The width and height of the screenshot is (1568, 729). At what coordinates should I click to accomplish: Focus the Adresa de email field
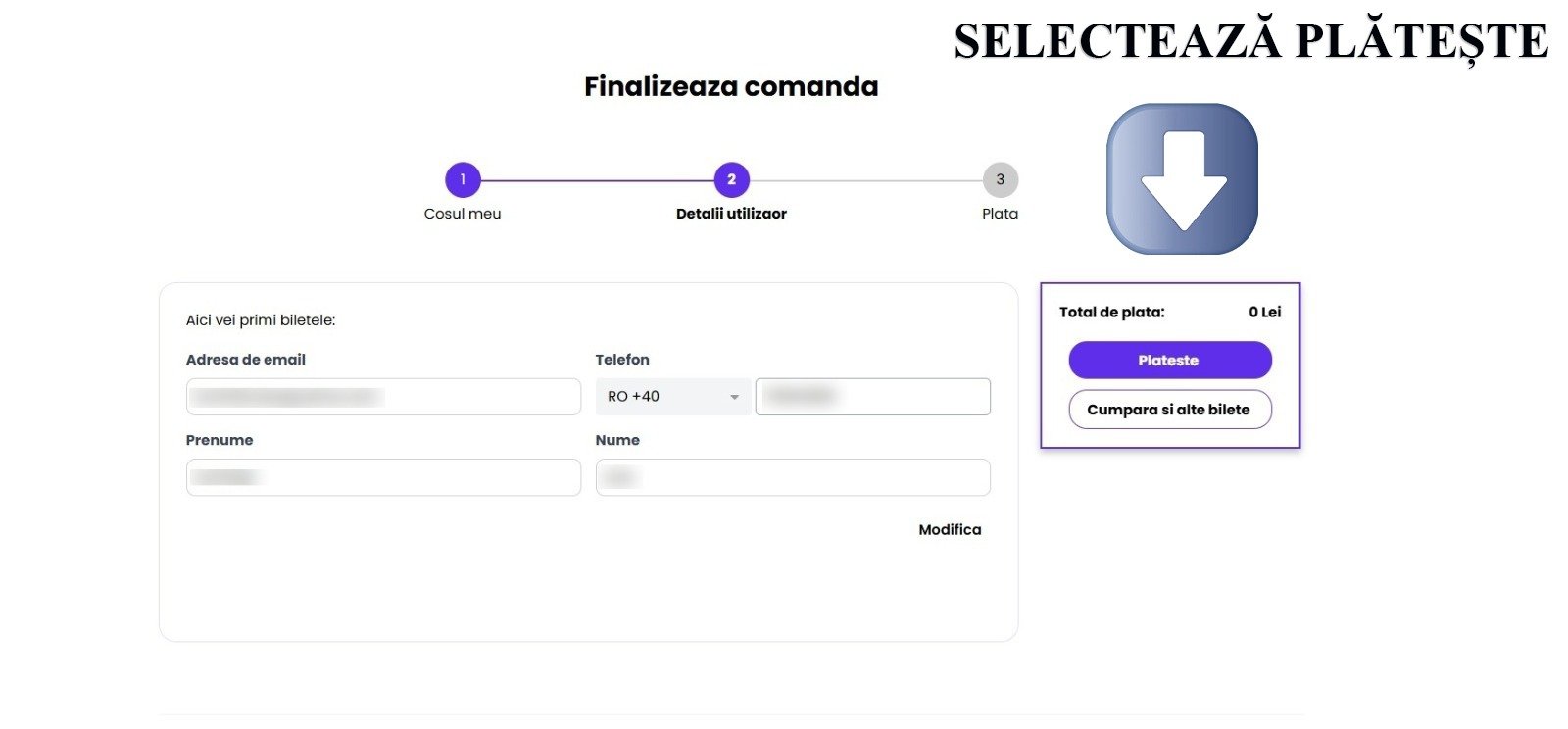click(383, 397)
